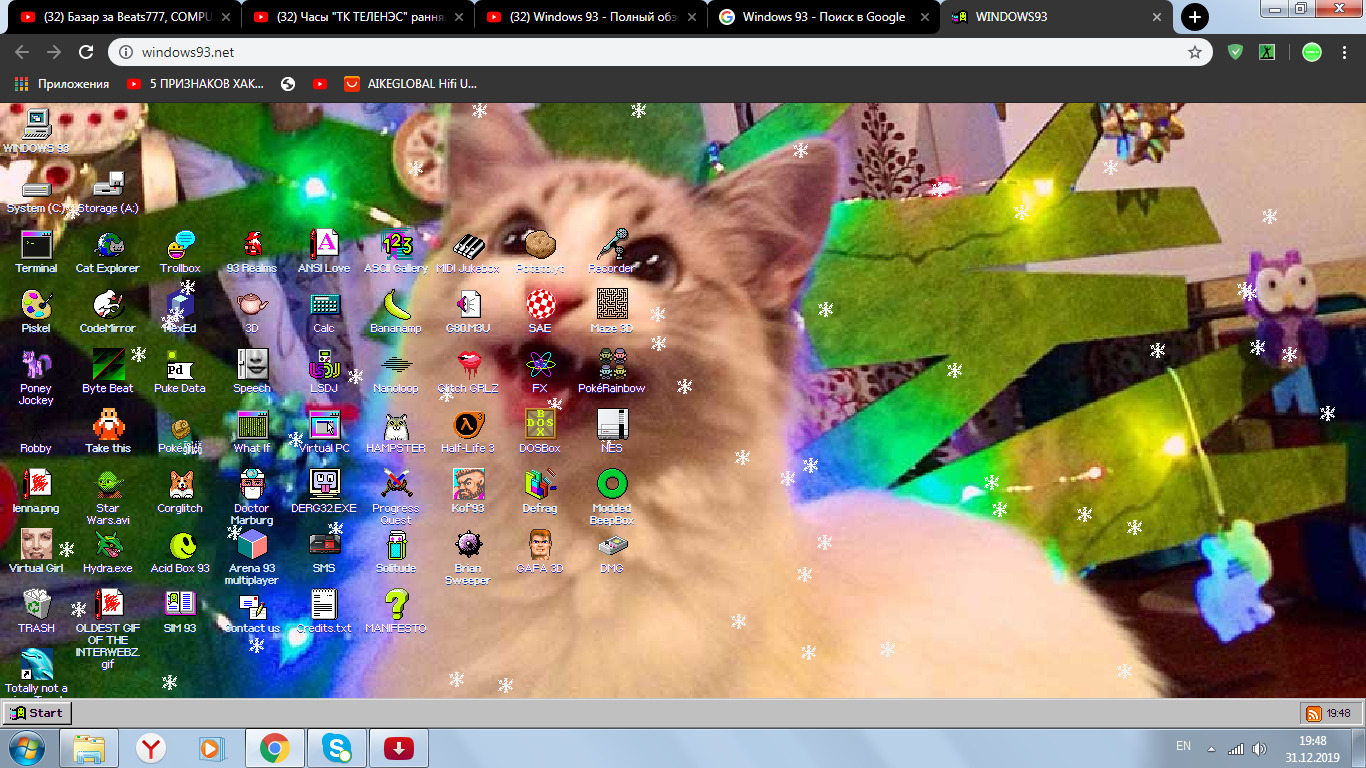Launch Cat Explorer from the desktop
Screen dimensions: 1366x768
(x=108, y=246)
